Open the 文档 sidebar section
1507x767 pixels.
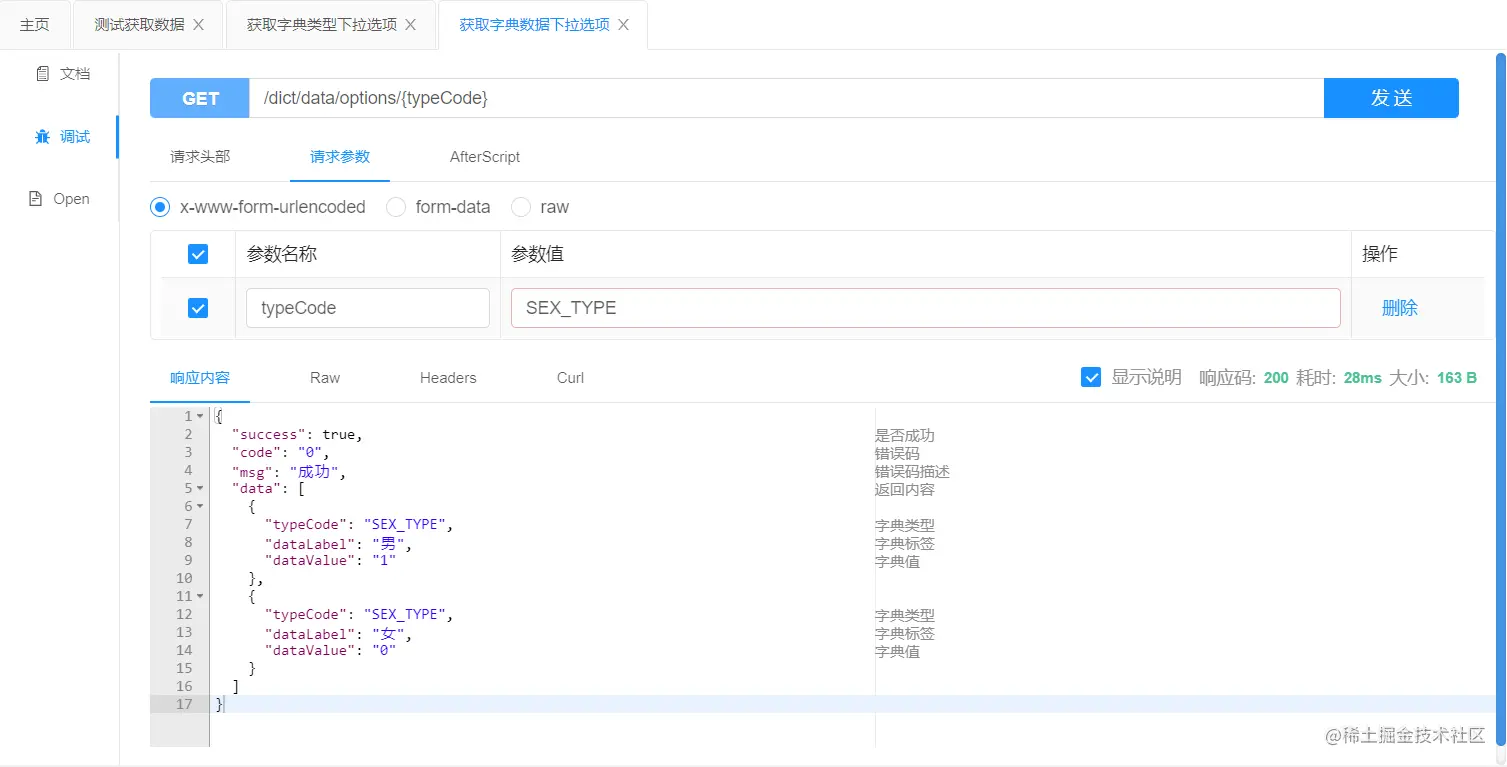tap(60, 74)
